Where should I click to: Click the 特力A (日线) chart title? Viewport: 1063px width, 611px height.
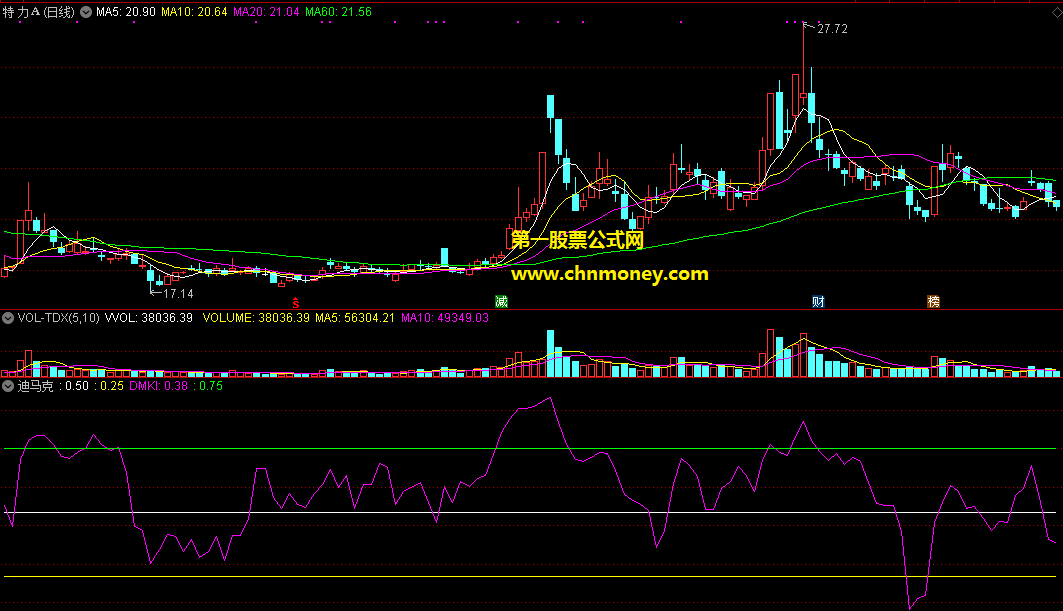39,12
